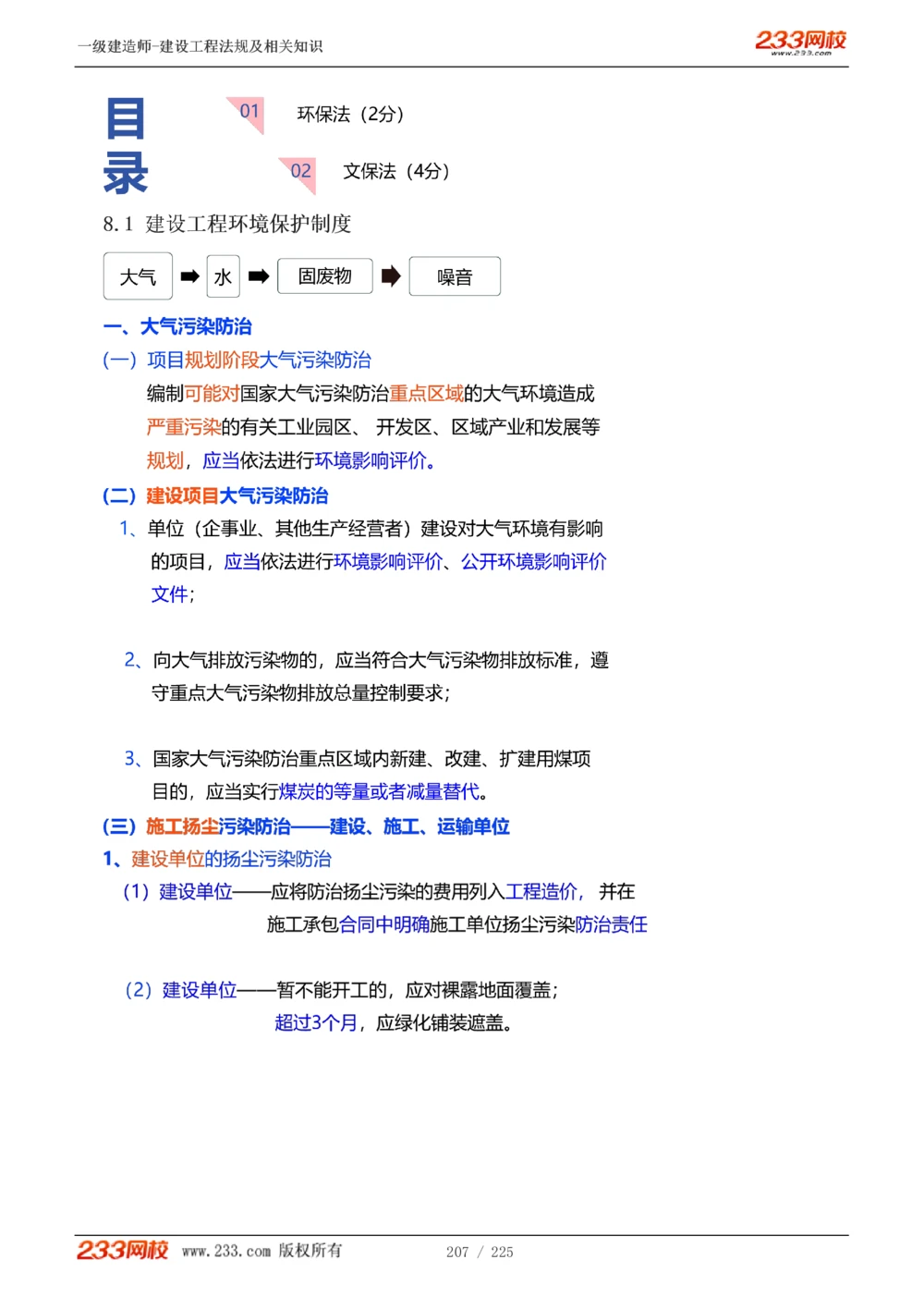Select the 大气 flowchart box
Screen dimensions: 924x1308
[137, 275]
